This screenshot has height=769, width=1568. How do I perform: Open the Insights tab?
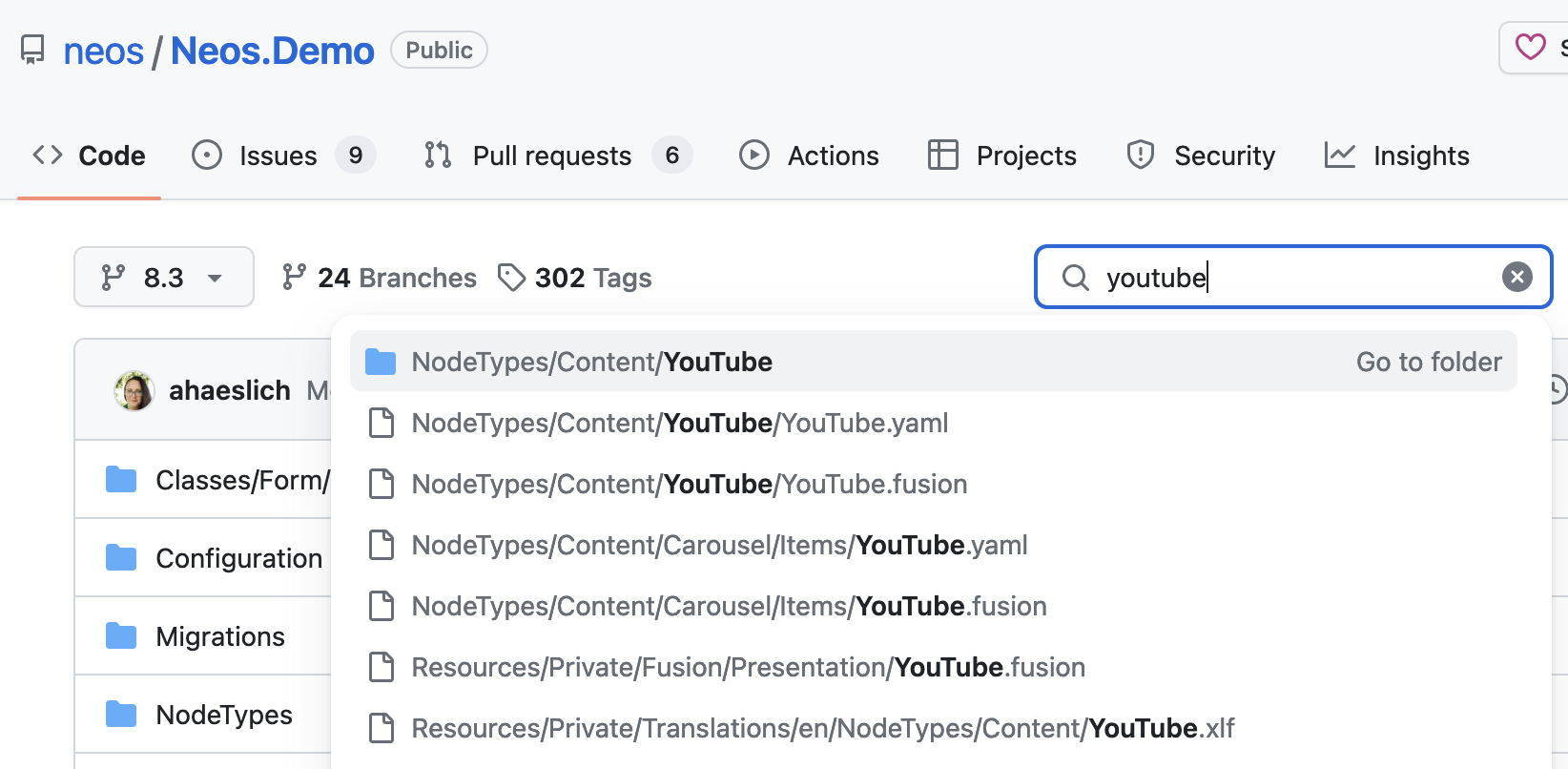coord(1396,156)
